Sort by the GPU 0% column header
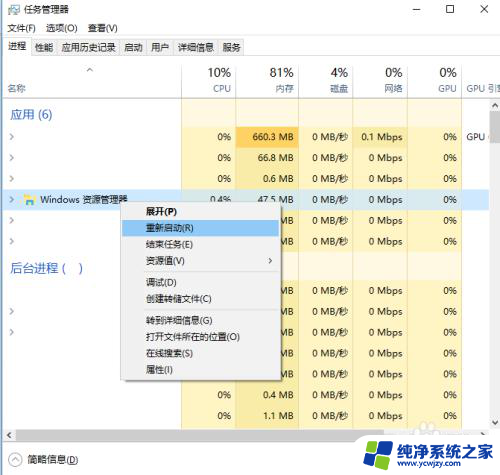This screenshot has width=500, height=475. [434, 81]
